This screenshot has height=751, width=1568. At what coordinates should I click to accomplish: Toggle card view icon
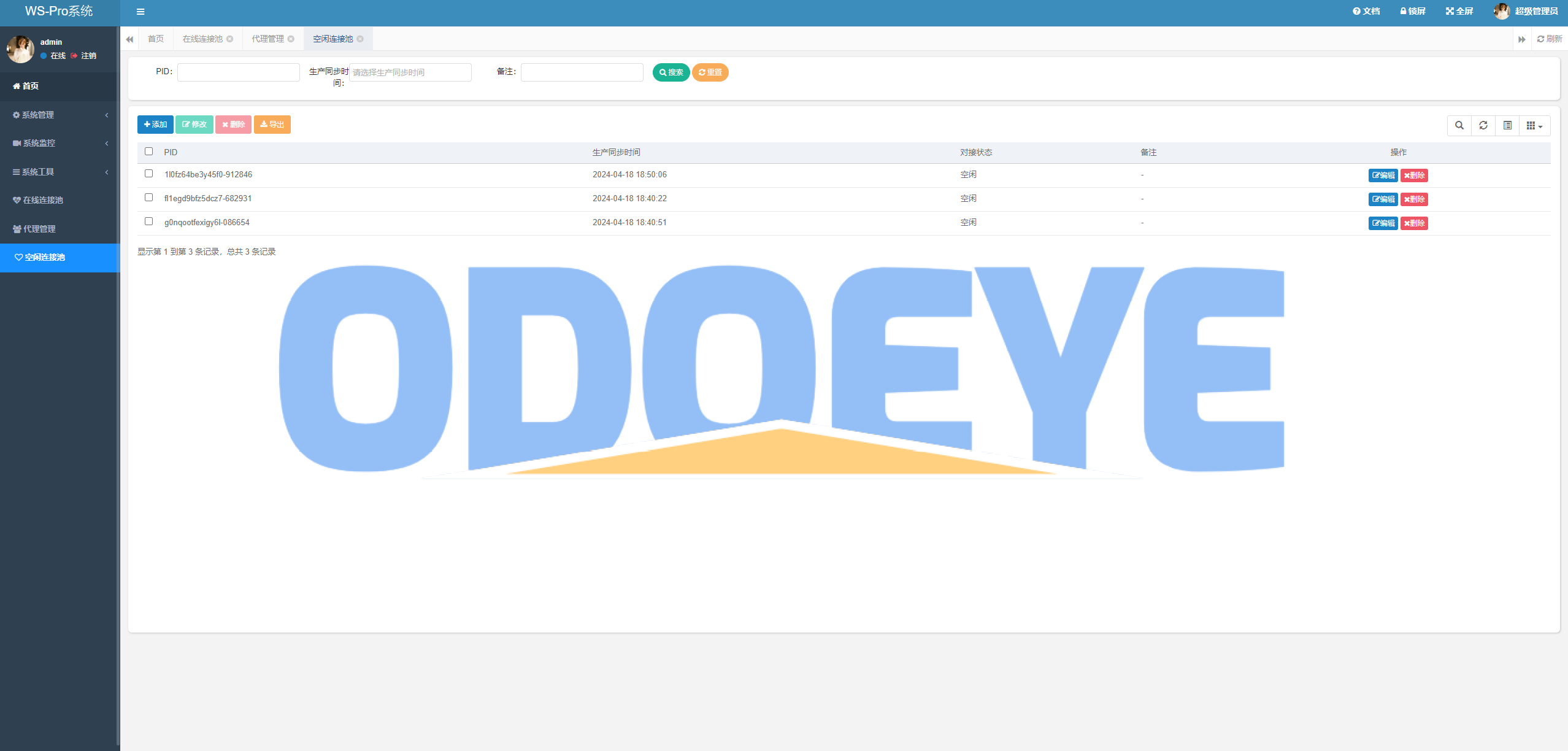[1507, 126]
